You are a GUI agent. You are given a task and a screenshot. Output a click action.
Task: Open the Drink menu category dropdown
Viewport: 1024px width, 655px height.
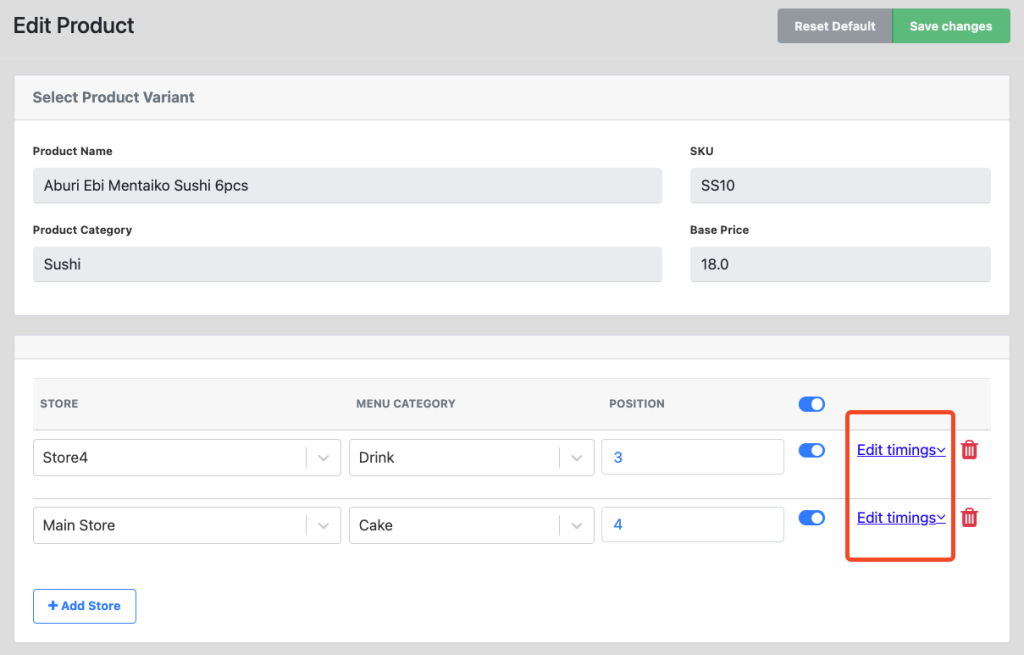576,458
